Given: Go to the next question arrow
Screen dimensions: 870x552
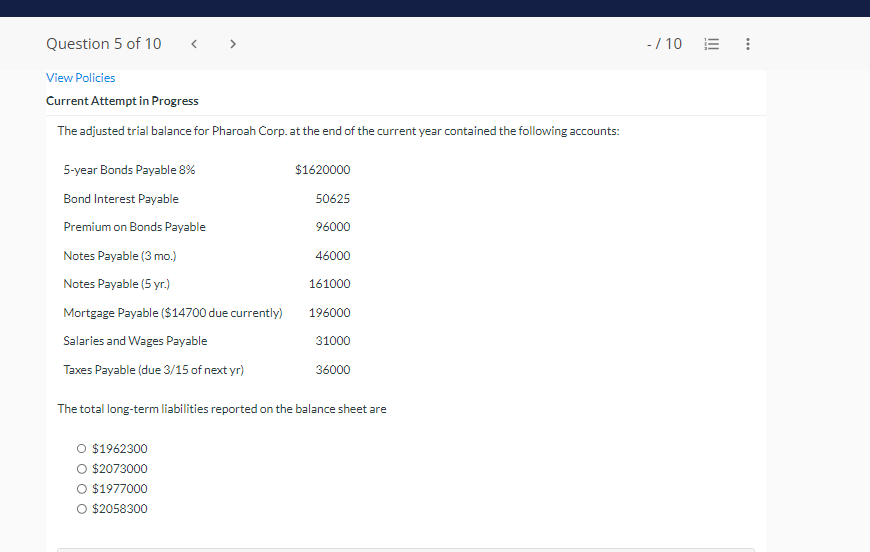Looking at the screenshot, I should pos(233,44).
